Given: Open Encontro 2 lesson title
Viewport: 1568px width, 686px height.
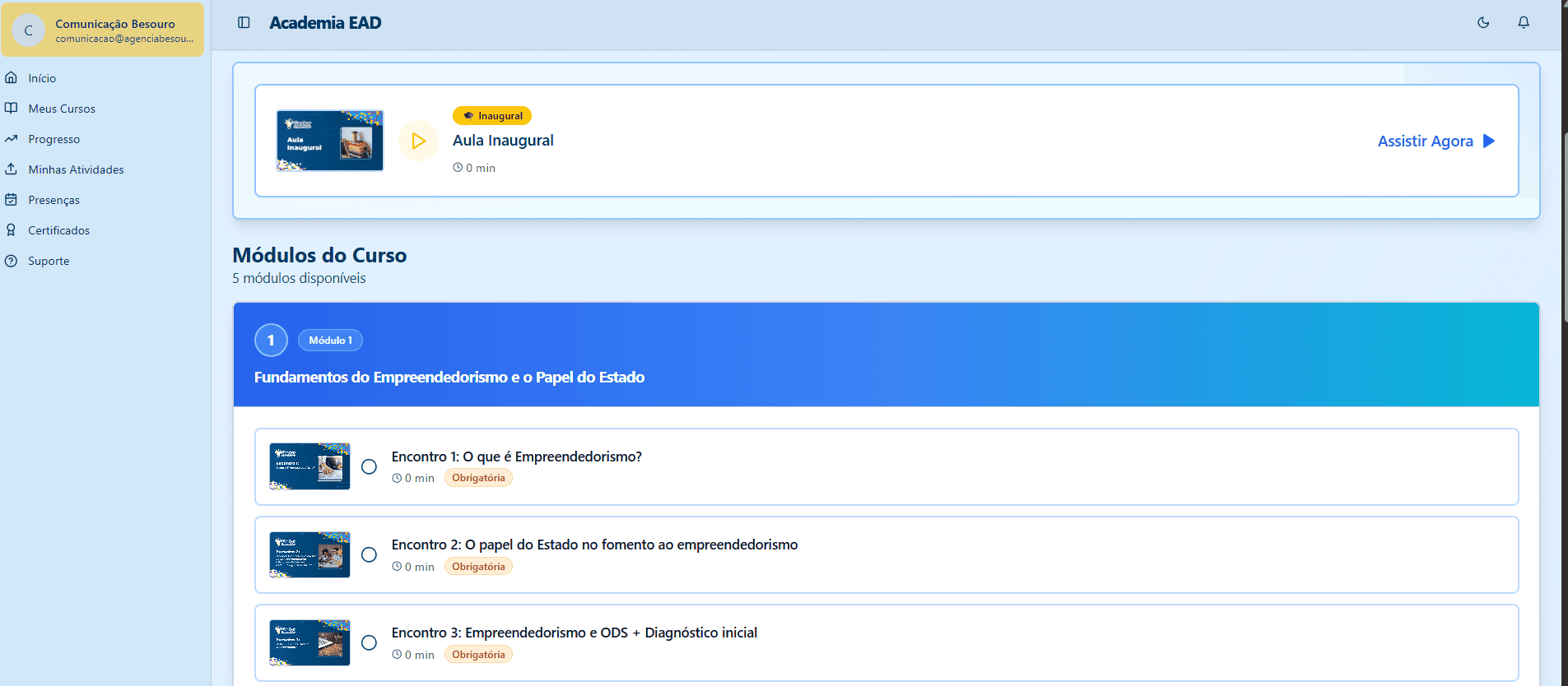Looking at the screenshot, I should [594, 545].
